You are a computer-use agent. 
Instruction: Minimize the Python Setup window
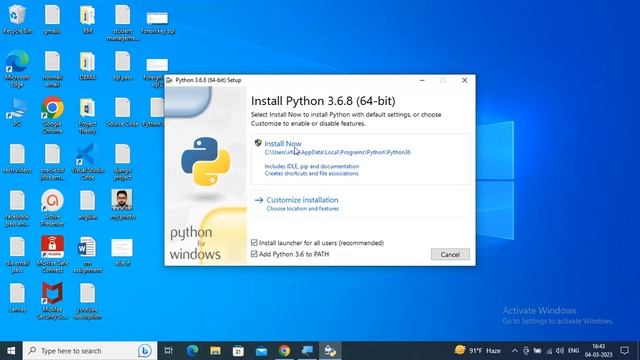tap(422, 80)
